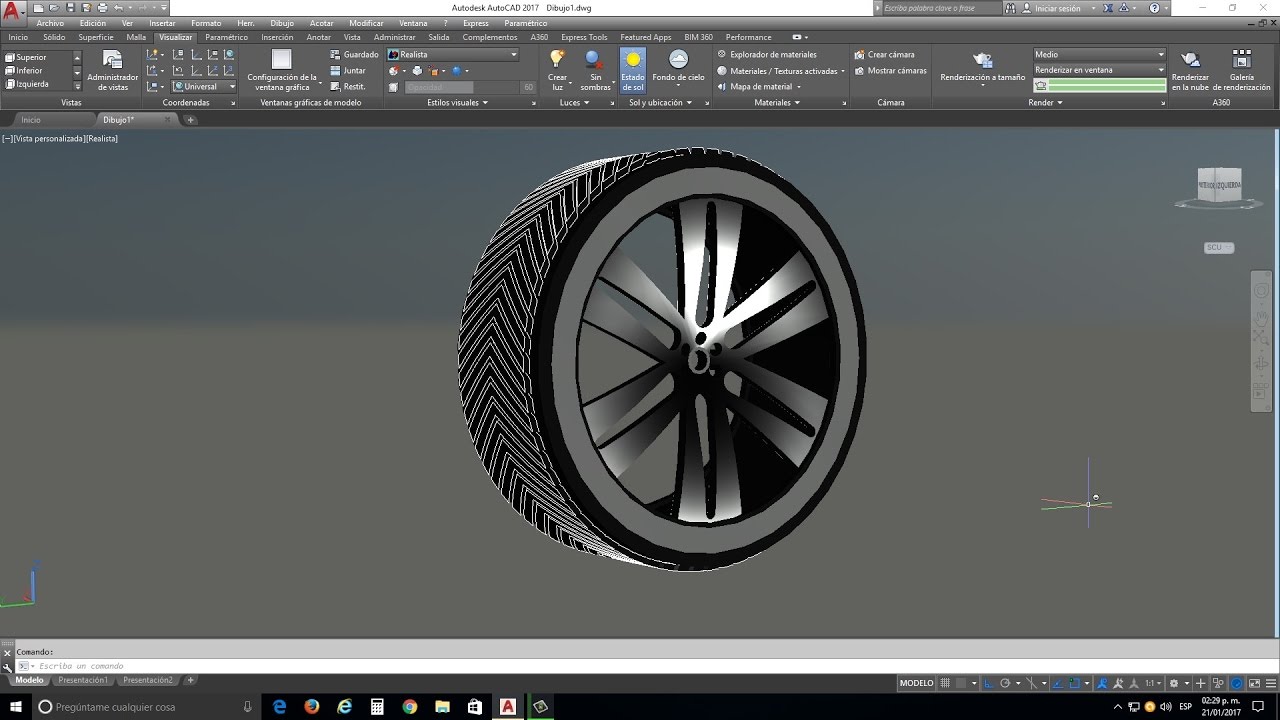Open Explorador de materiales
The image size is (1280, 720).
pos(767,55)
